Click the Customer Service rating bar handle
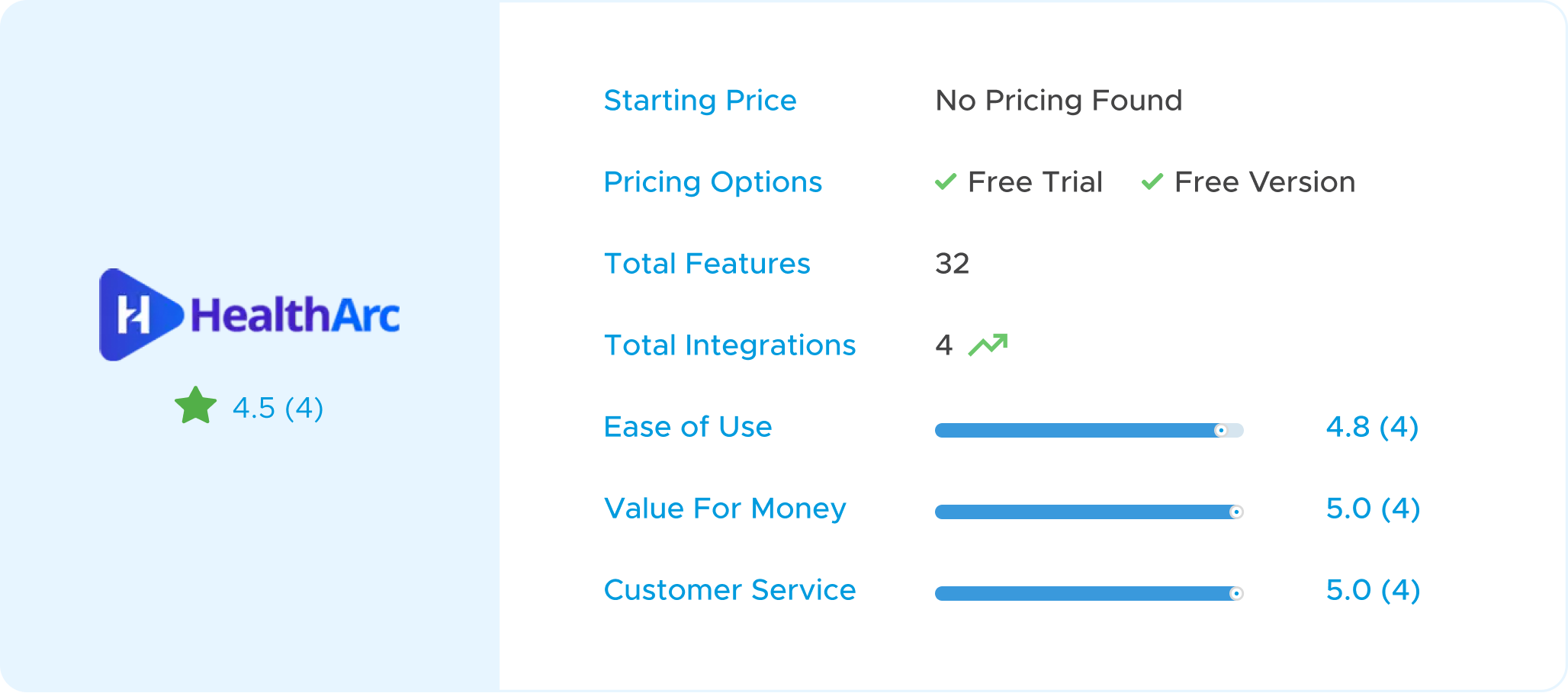The height and width of the screenshot is (693, 1568). tap(1236, 594)
